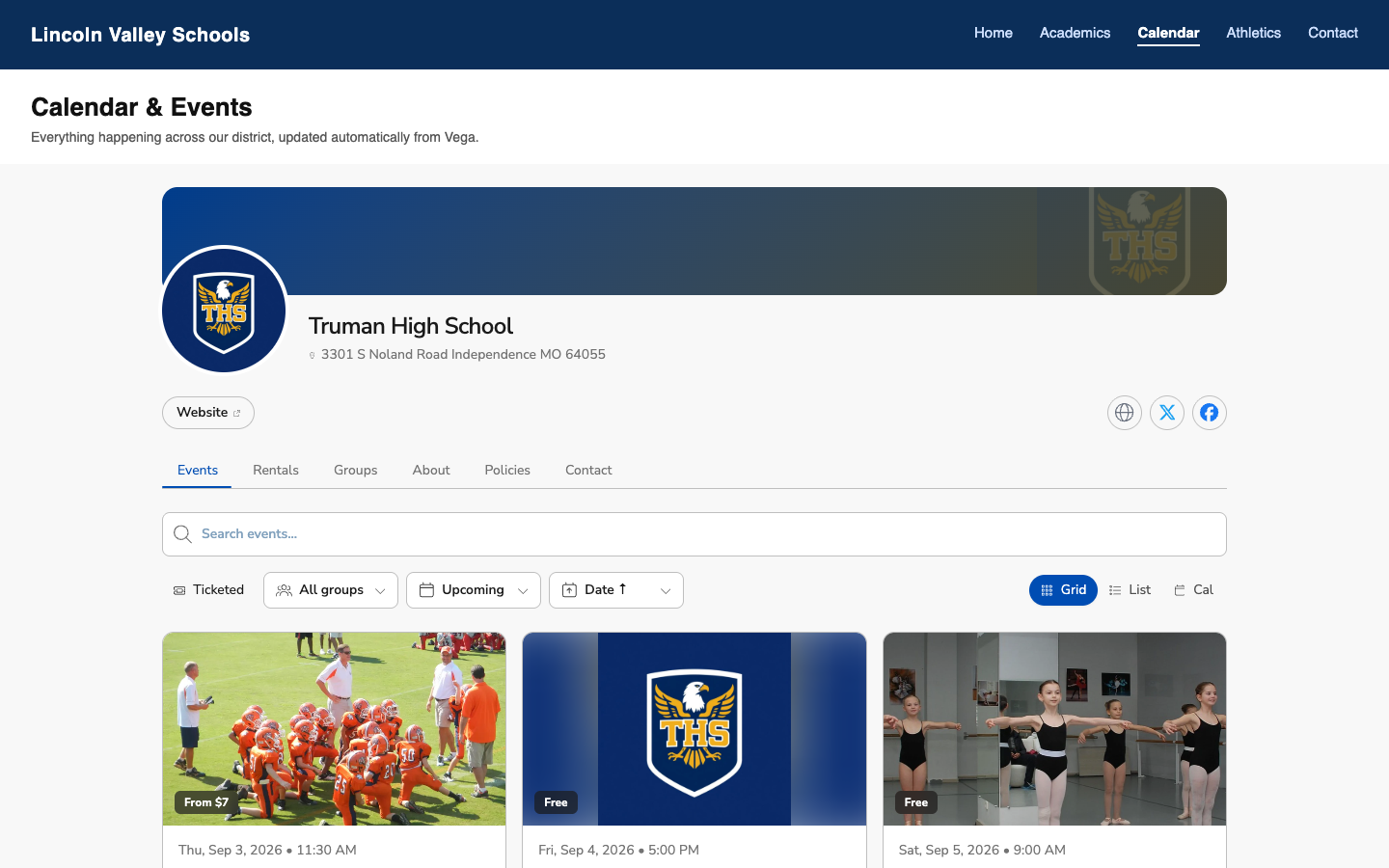The image size is (1389, 868).
Task: Click the Truman High School round logo
Action: pos(224,311)
